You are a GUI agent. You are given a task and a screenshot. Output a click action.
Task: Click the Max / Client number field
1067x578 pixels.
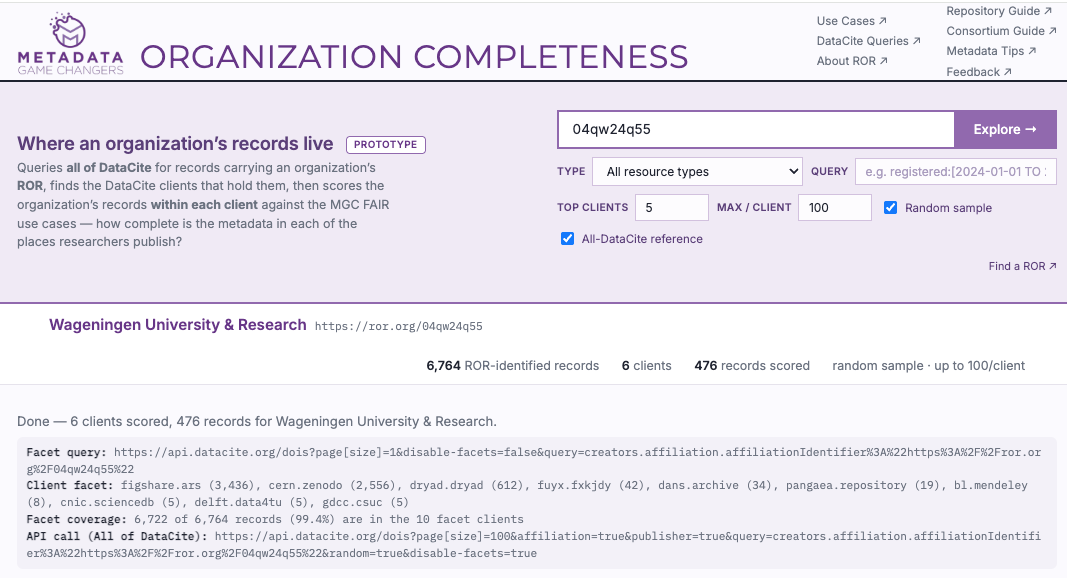pyautogui.click(x=834, y=208)
